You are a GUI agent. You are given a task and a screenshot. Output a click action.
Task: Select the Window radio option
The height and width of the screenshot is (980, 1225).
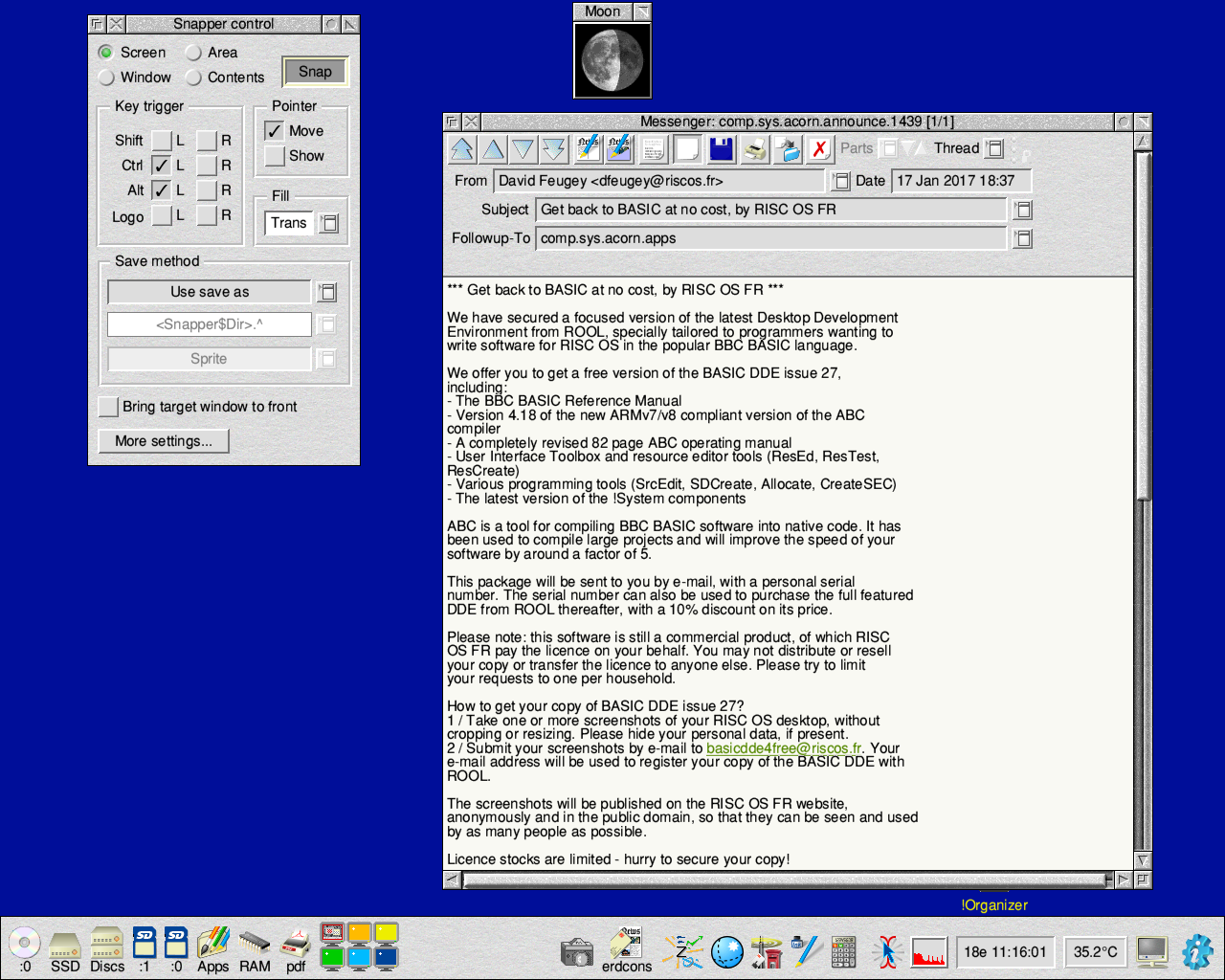106,78
